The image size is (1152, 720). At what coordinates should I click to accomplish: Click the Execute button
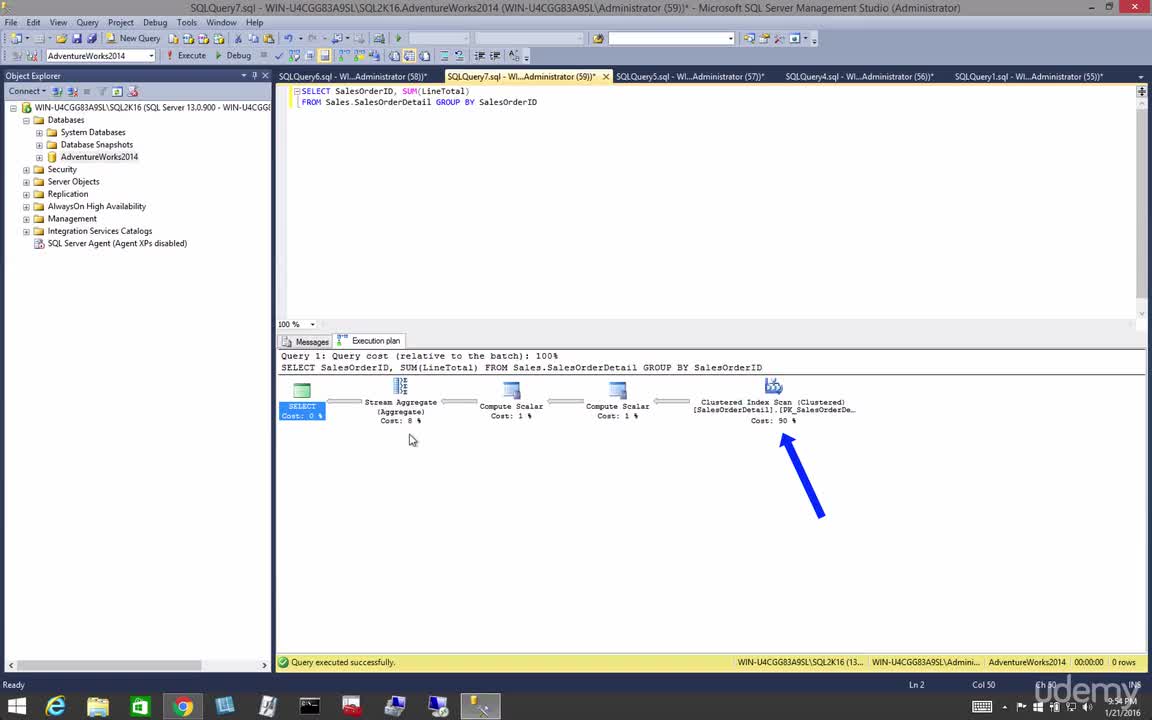point(187,56)
